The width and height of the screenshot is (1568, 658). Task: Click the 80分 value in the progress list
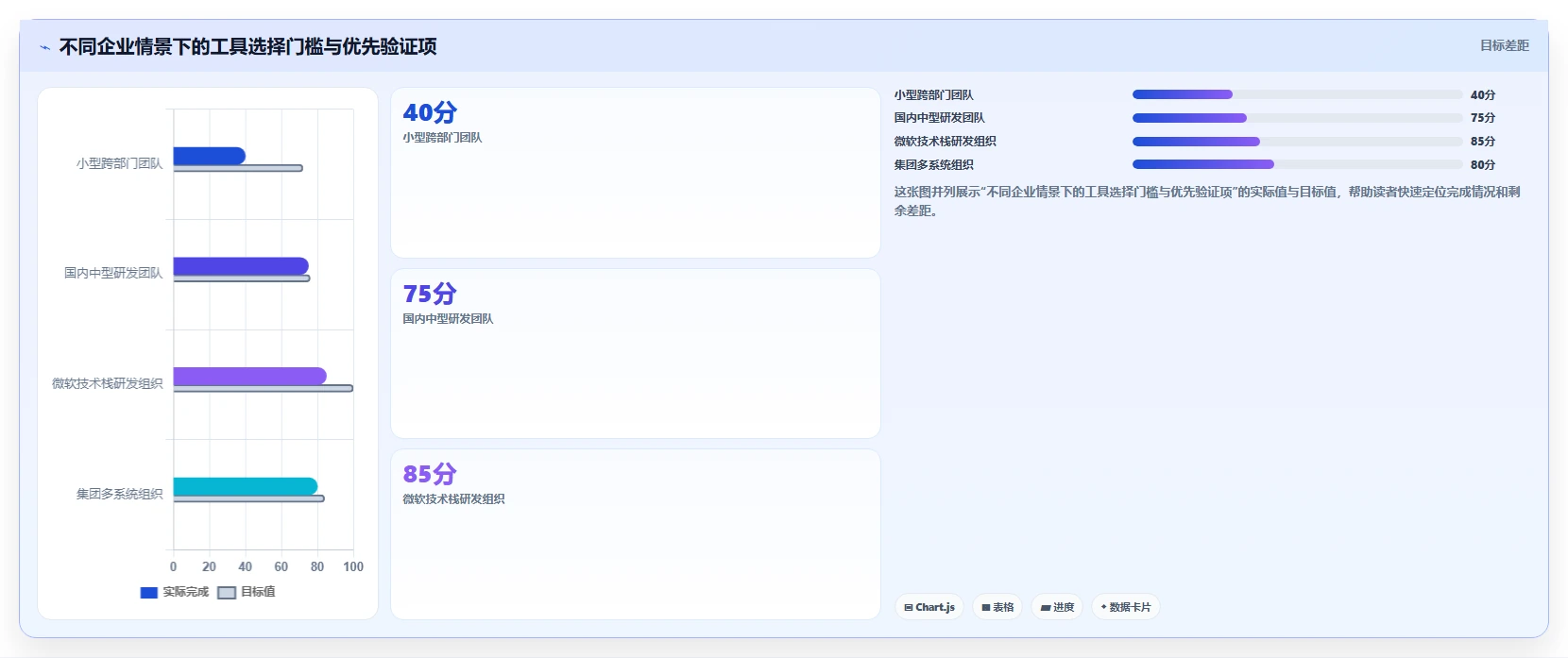click(1483, 165)
